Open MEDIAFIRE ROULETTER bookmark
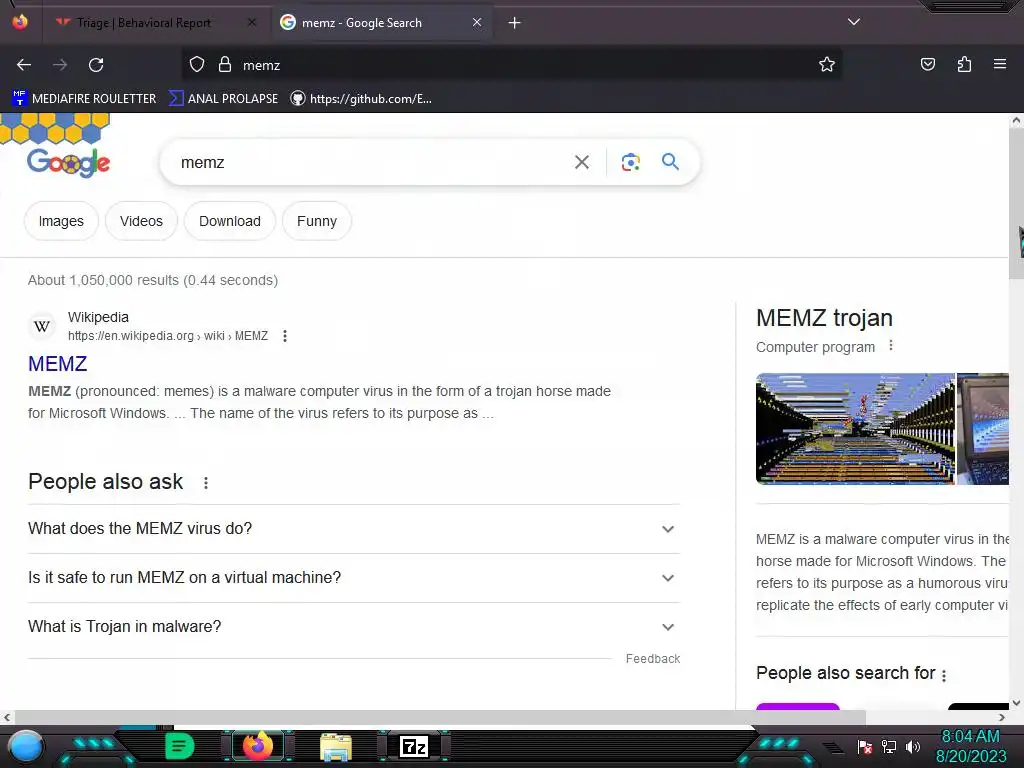 (84, 99)
